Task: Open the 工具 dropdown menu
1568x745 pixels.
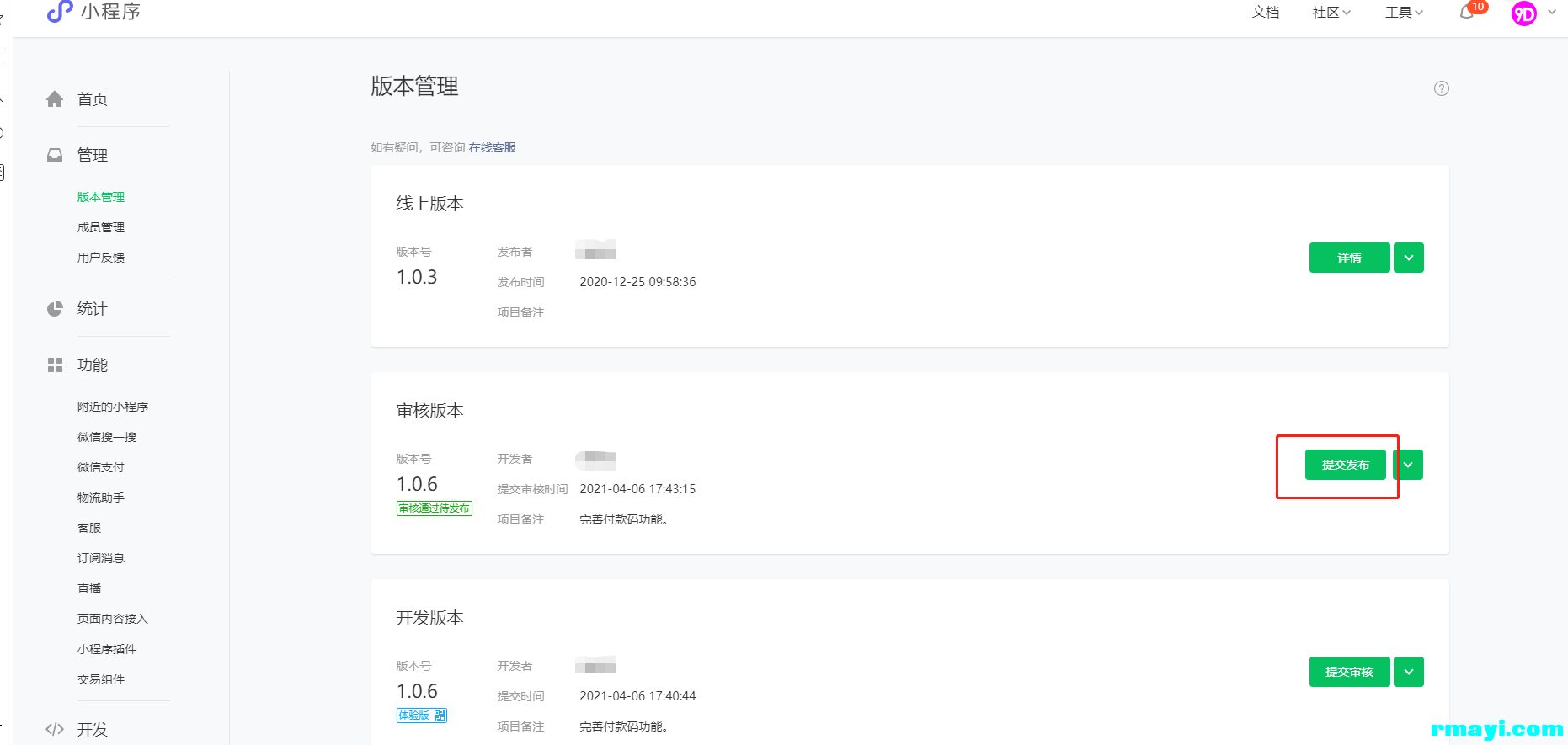Action: click(1404, 13)
